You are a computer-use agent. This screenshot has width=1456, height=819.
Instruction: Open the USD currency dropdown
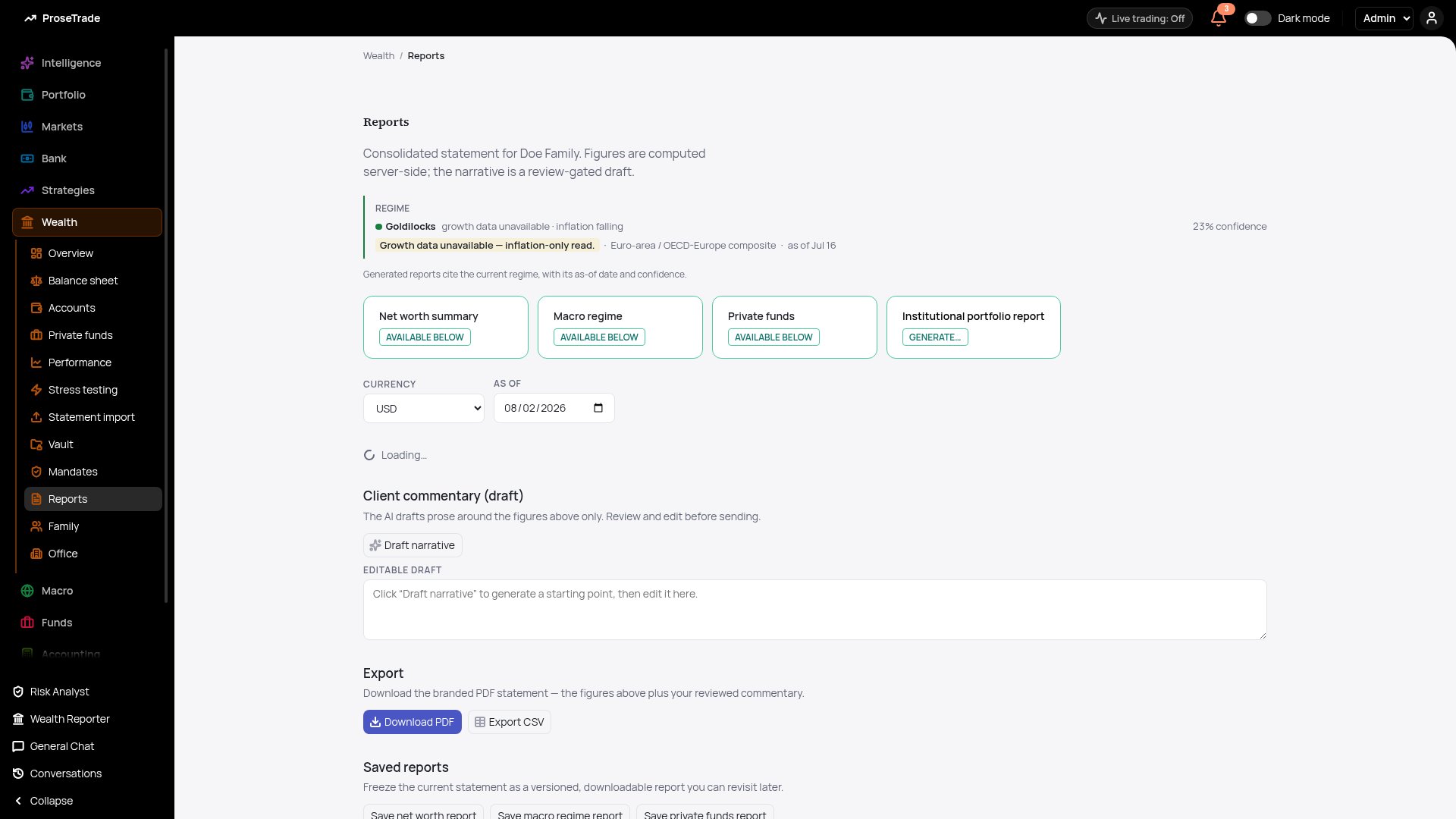click(x=424, y=409)
